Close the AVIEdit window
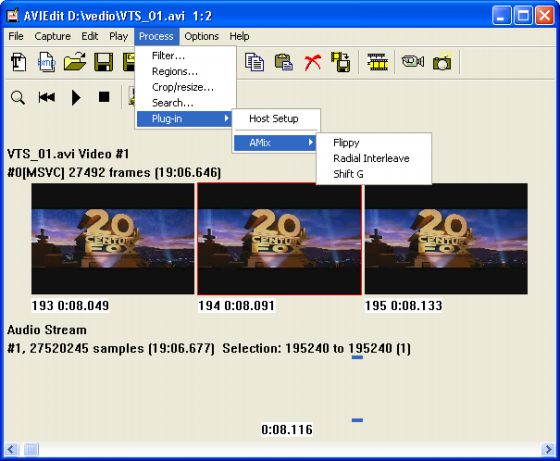 pos(545,15)
